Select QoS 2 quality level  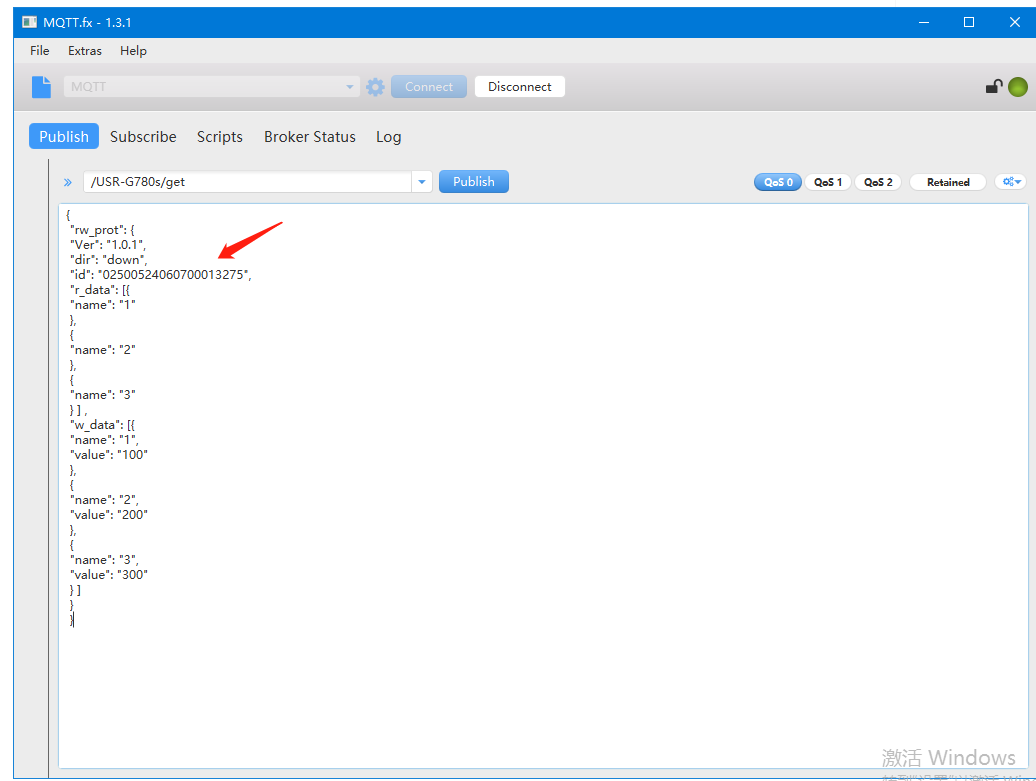pyautogui.click(x=878, y=182)
